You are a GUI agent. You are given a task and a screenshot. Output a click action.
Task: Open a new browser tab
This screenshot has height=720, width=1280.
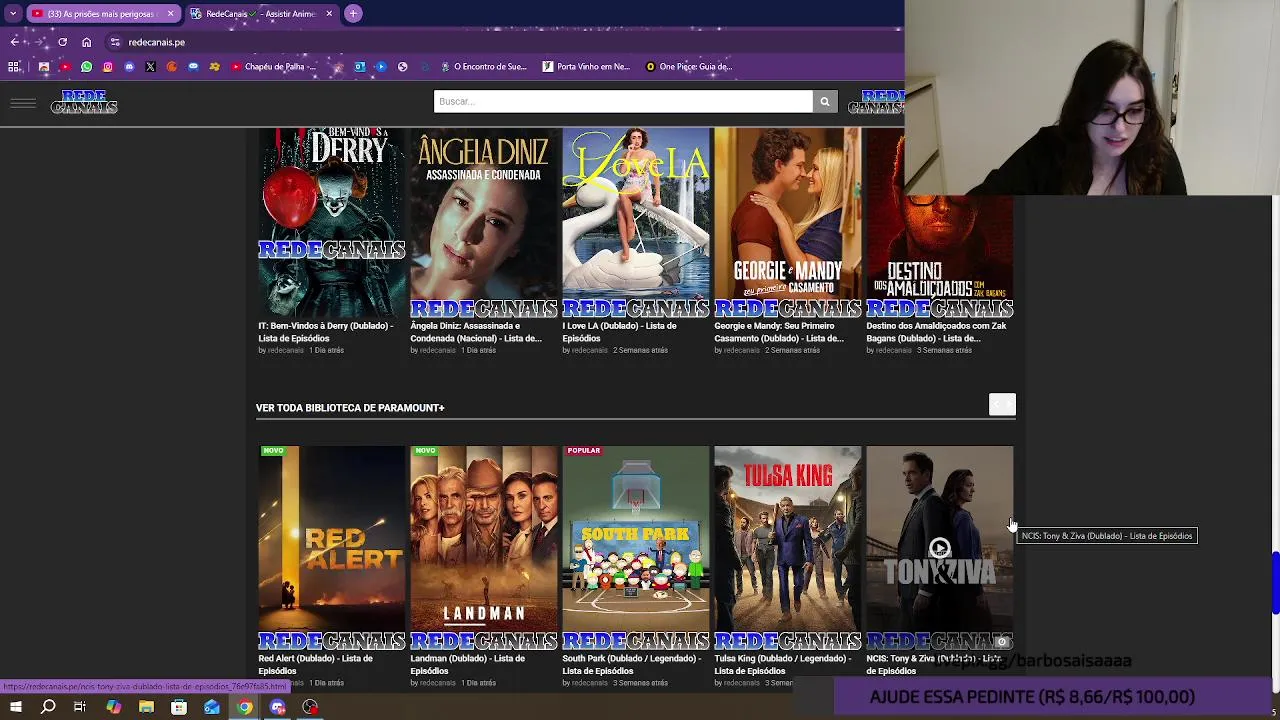click(x=353, y=14)
